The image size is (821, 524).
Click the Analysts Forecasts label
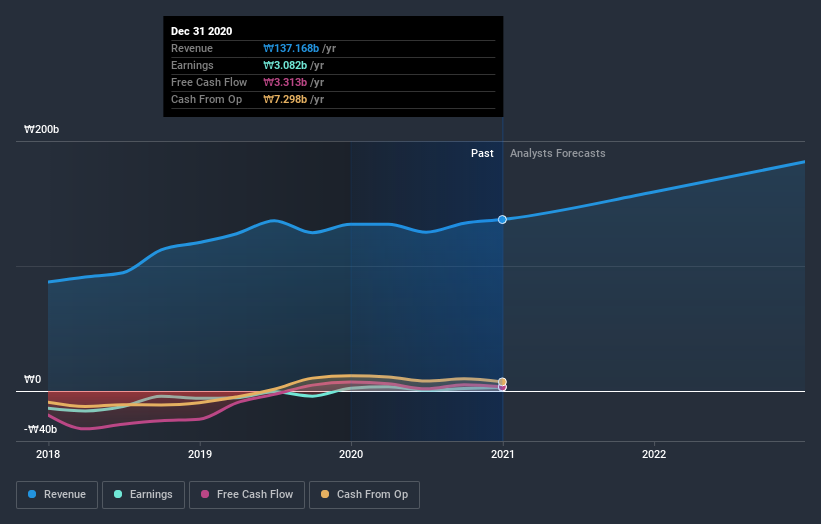click(558, 153)
